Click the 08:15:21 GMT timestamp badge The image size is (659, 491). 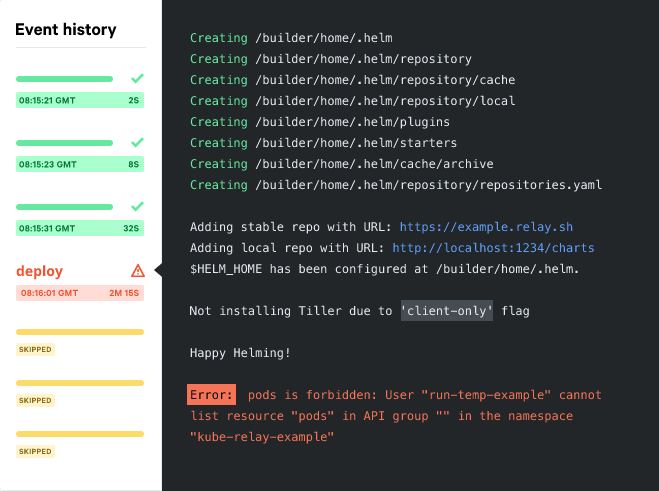80,100
